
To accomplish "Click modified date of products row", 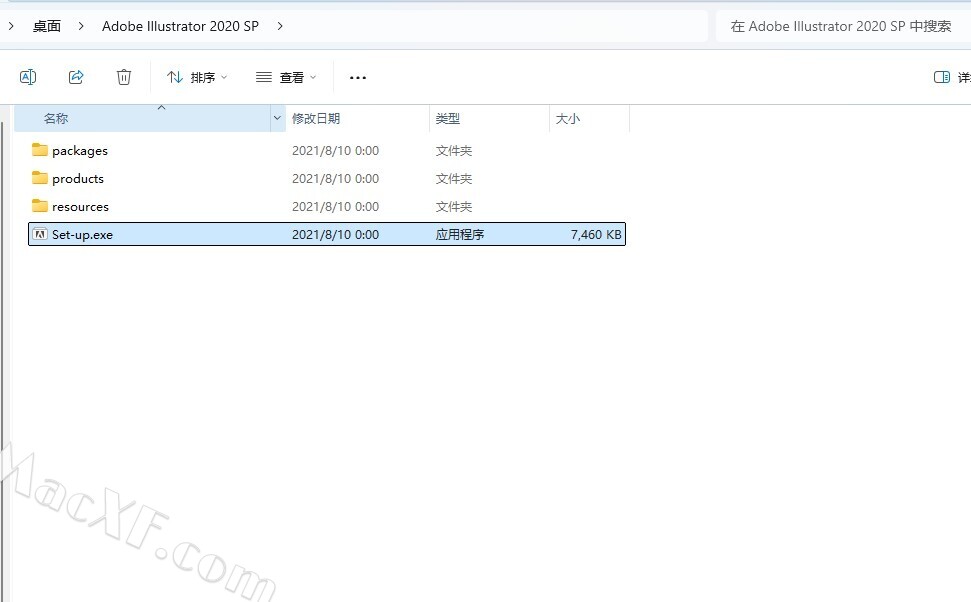I will pyautogui.click(x=336, y=179).
